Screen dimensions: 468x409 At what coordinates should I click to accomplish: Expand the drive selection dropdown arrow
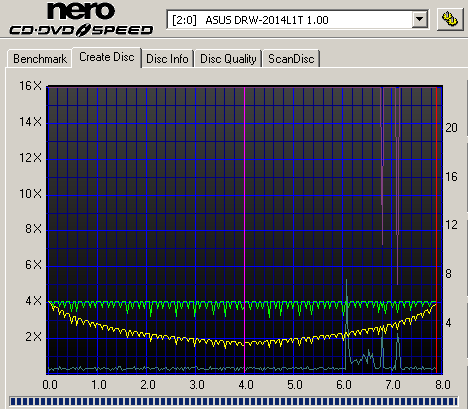coord(419,20)
